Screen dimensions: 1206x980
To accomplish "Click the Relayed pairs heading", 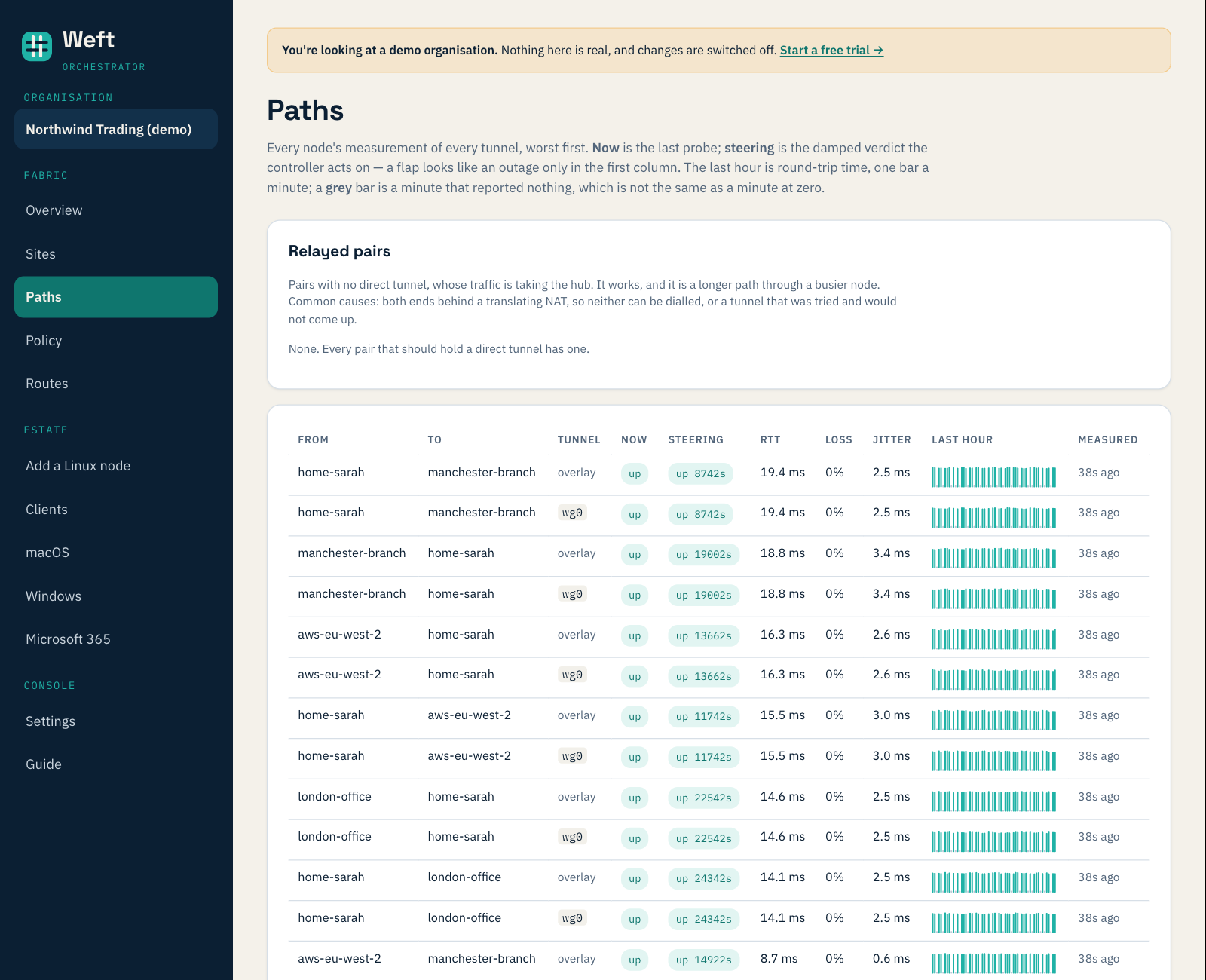I will pos(339,251).
